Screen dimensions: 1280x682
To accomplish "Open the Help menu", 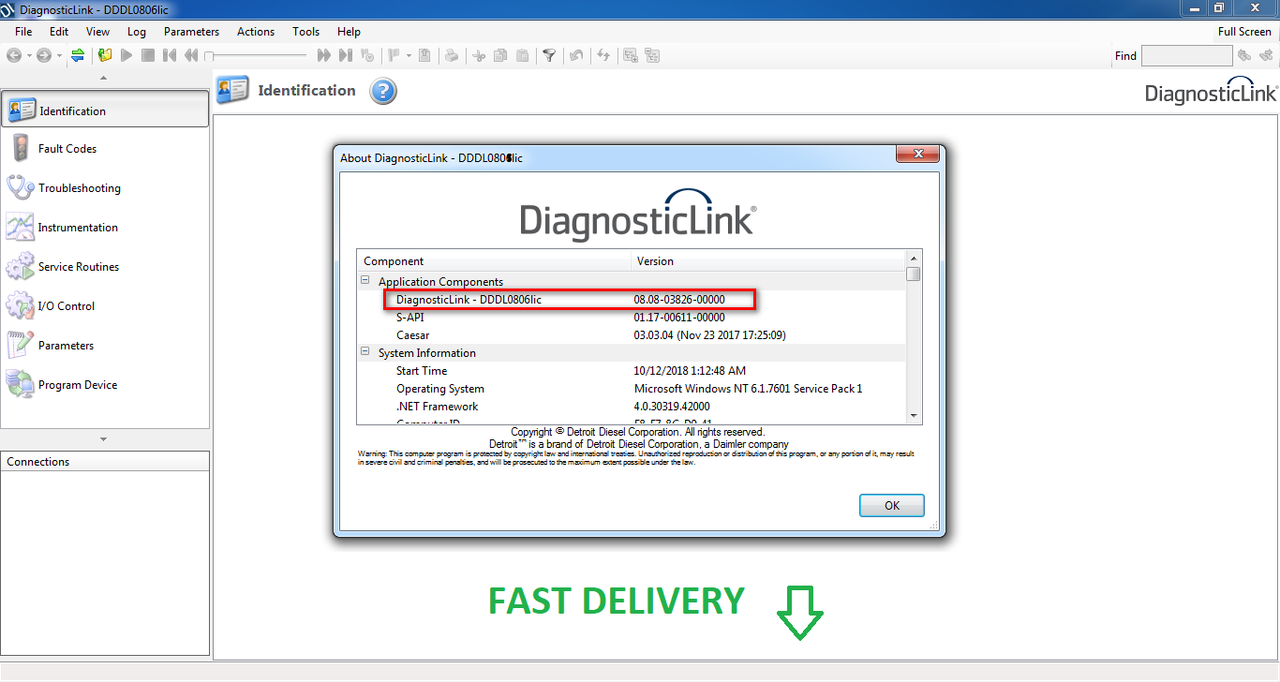I will click(x=348, y=32).
